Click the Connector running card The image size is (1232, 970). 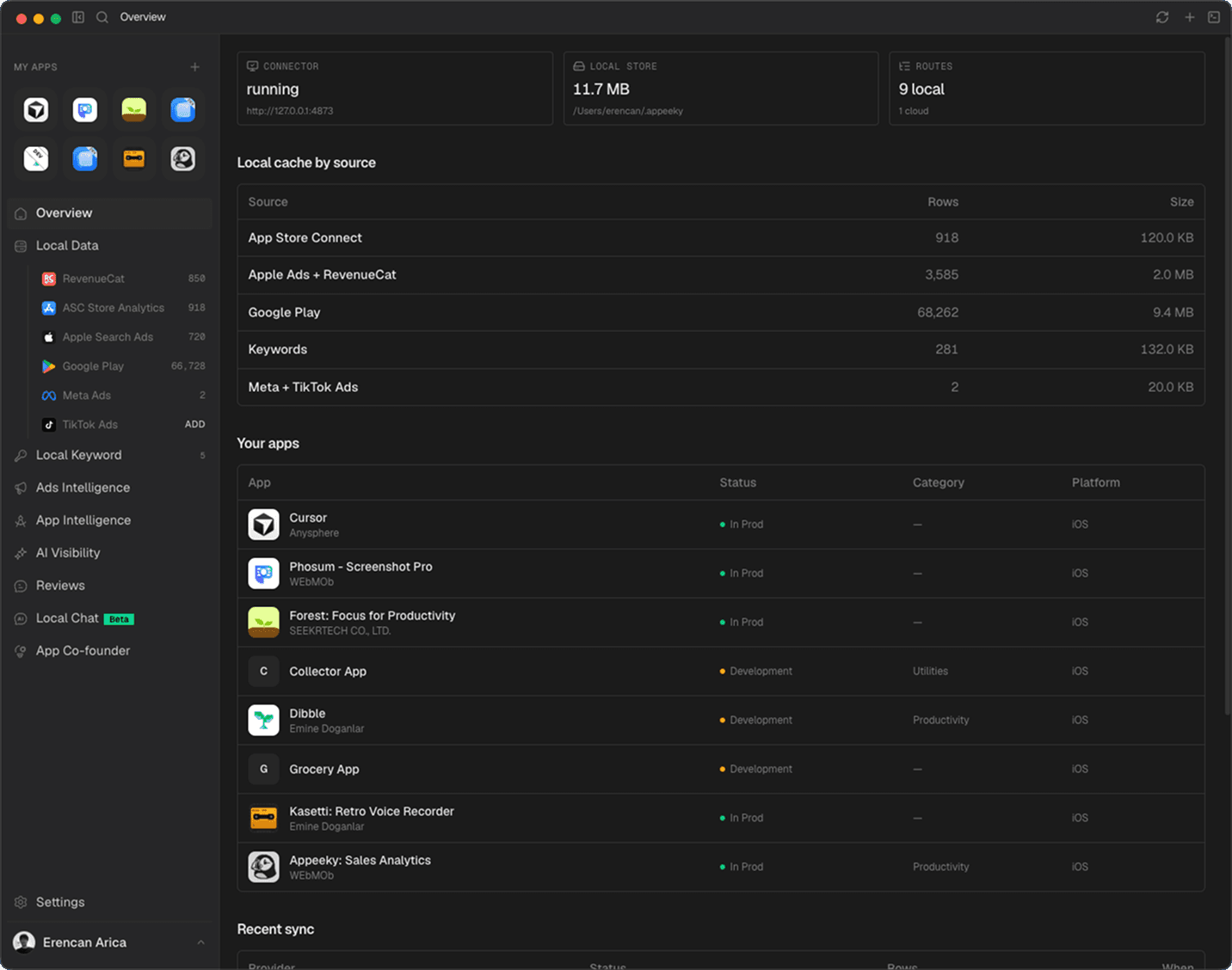395,89
